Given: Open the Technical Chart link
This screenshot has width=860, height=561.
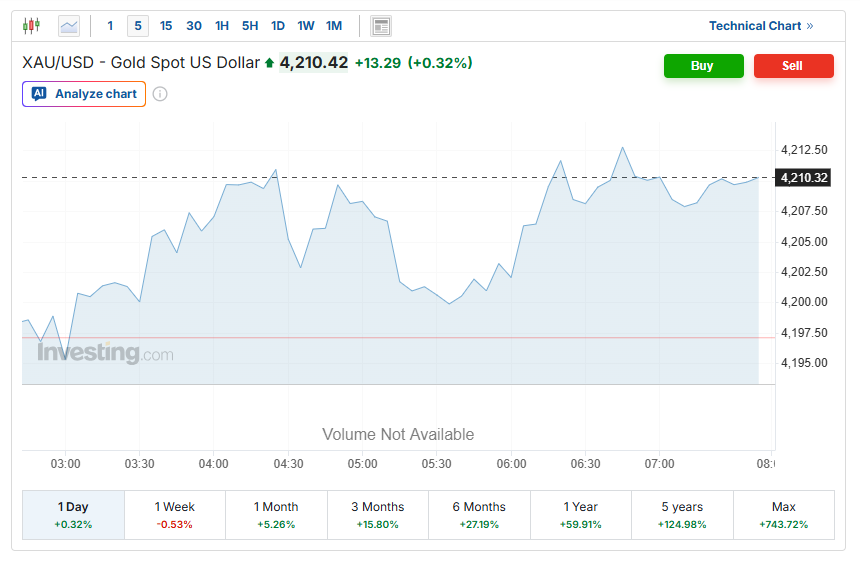Looking at the screenshot, I should click(761, 26).
